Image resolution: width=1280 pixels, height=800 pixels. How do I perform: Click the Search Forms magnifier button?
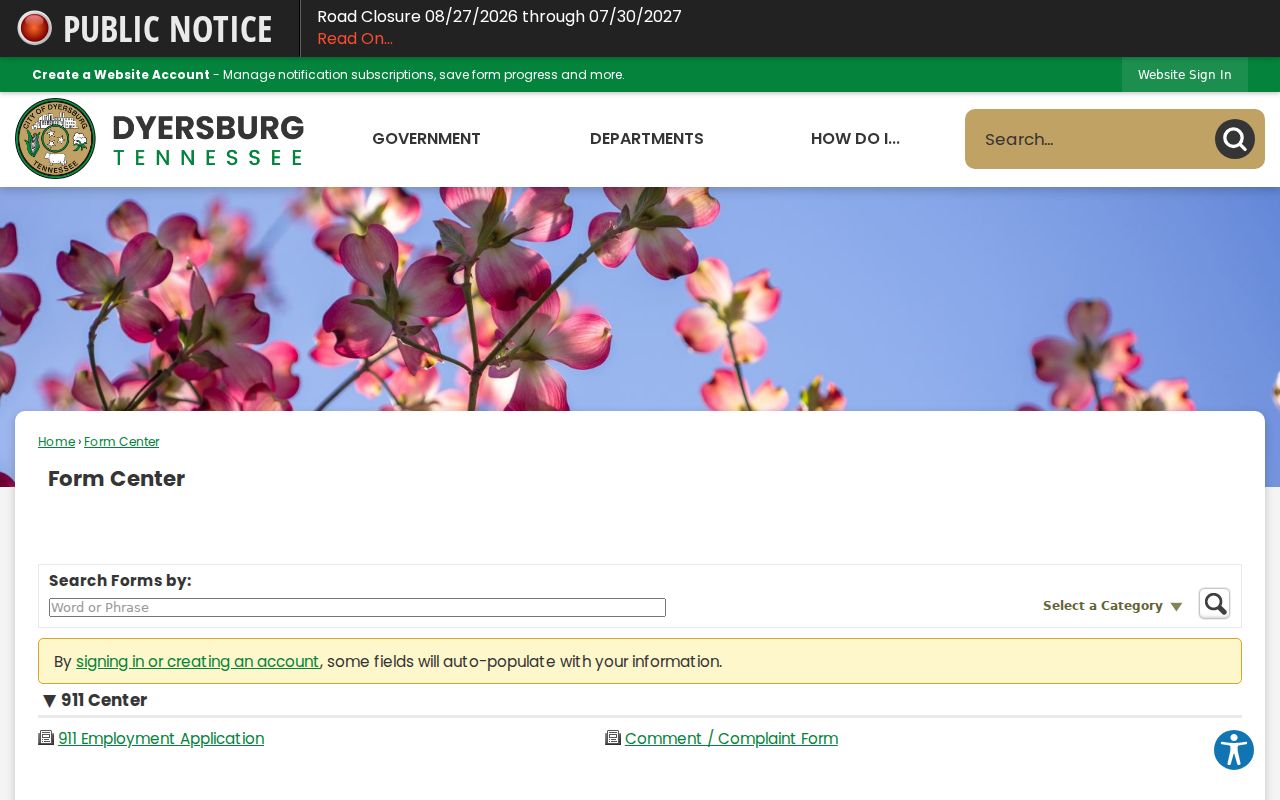click(1214, 604)
